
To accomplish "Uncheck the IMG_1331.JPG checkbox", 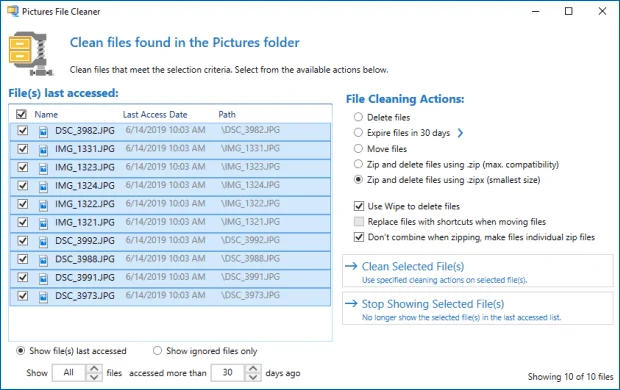I will (x=23, y=149).
